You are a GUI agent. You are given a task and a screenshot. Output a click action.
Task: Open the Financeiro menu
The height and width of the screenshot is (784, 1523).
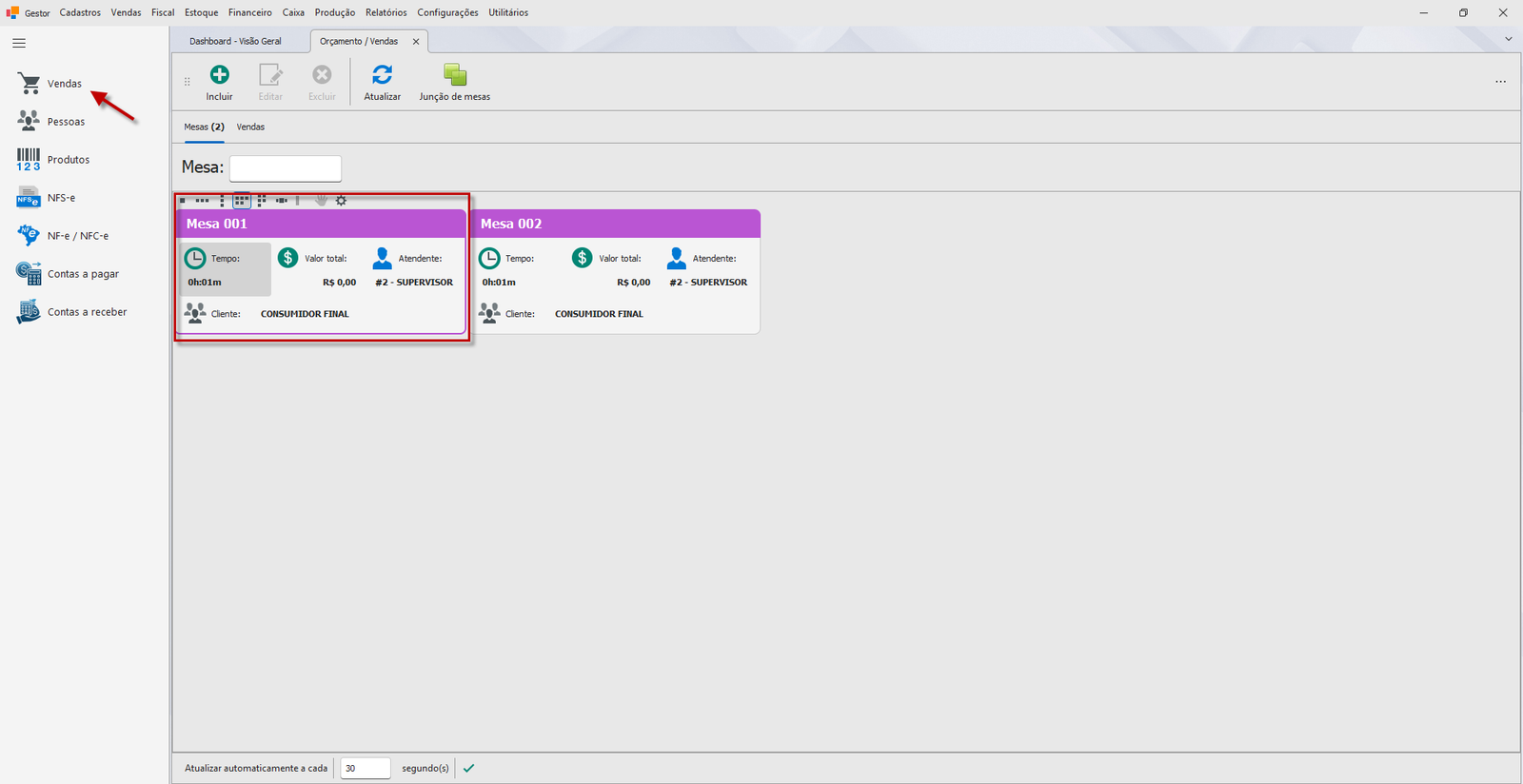tap(250, 12)
